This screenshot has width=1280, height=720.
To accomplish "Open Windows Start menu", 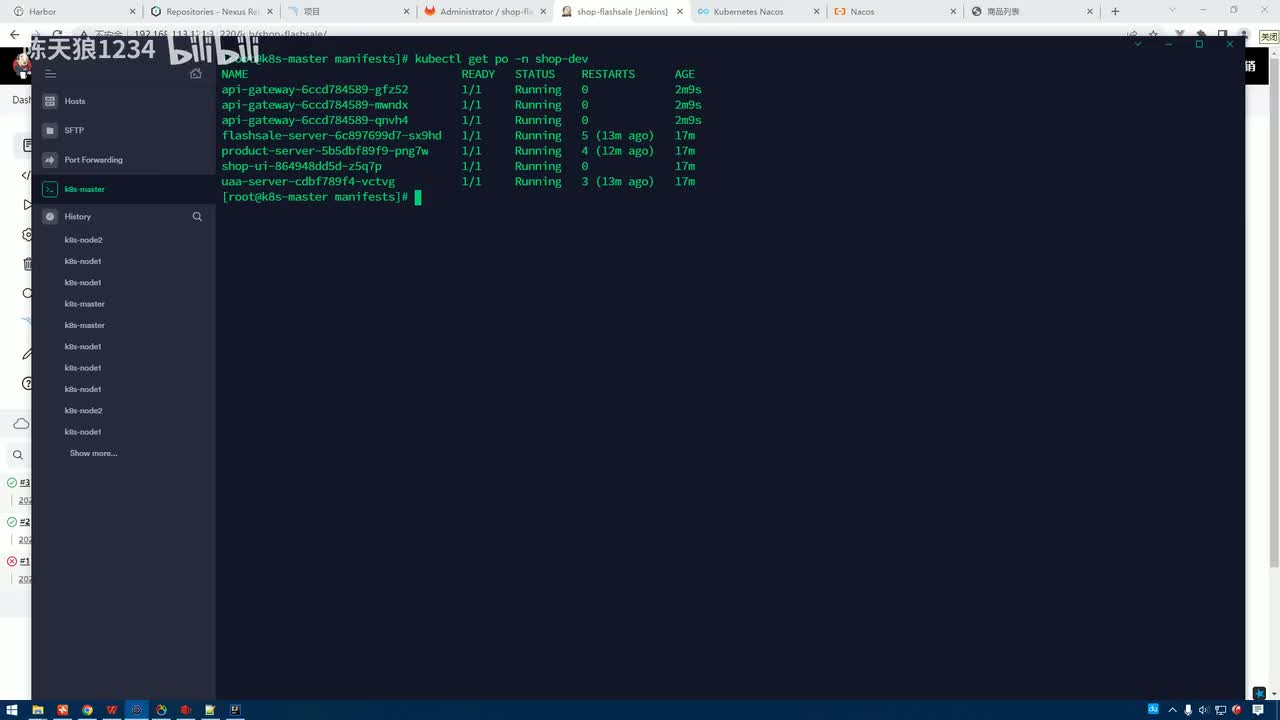I will click(13, 710).
